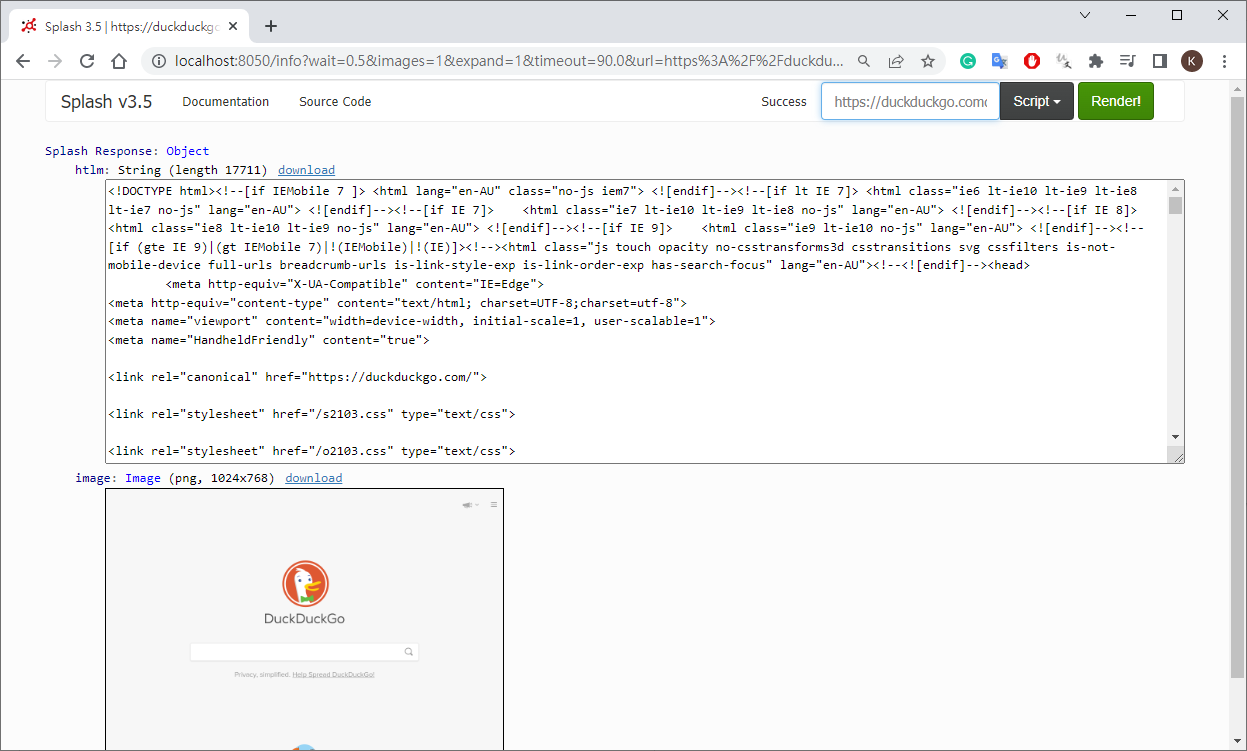The width and height of the screenshot is (1247, 751).
Task: Open the media controls icon
Action: click(x=1128, y=61)
